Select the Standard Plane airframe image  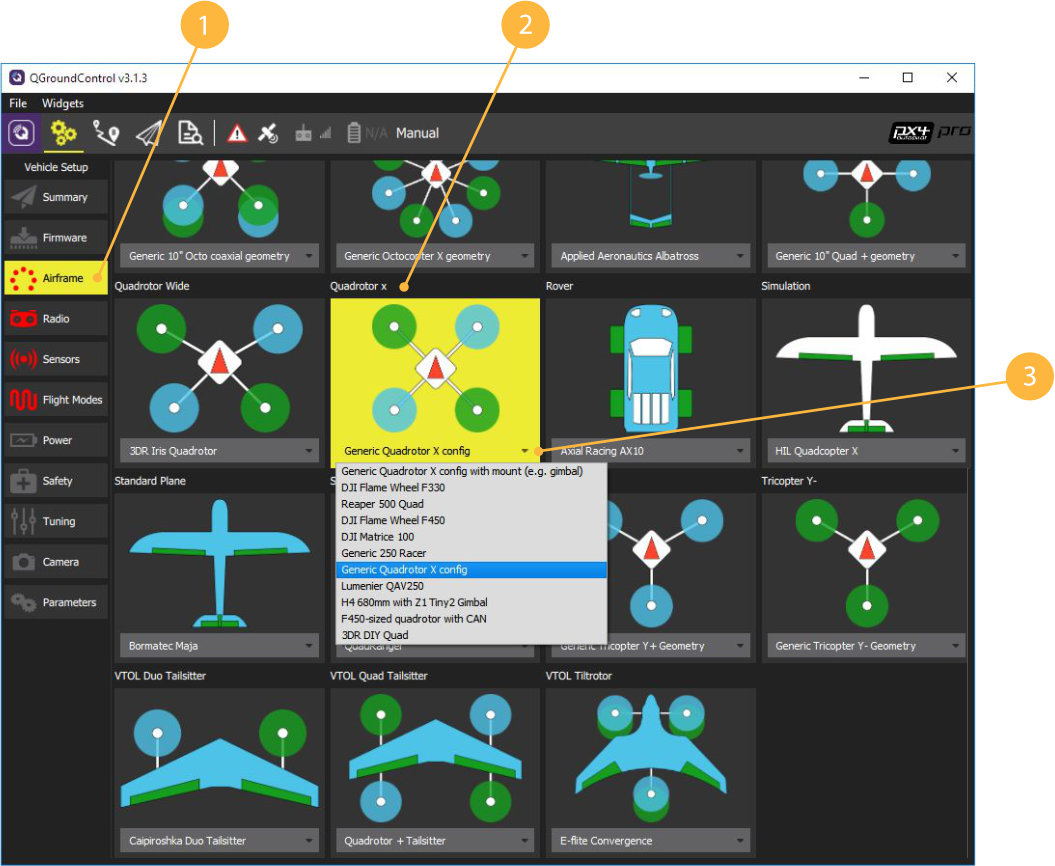(x=219, y=563)
